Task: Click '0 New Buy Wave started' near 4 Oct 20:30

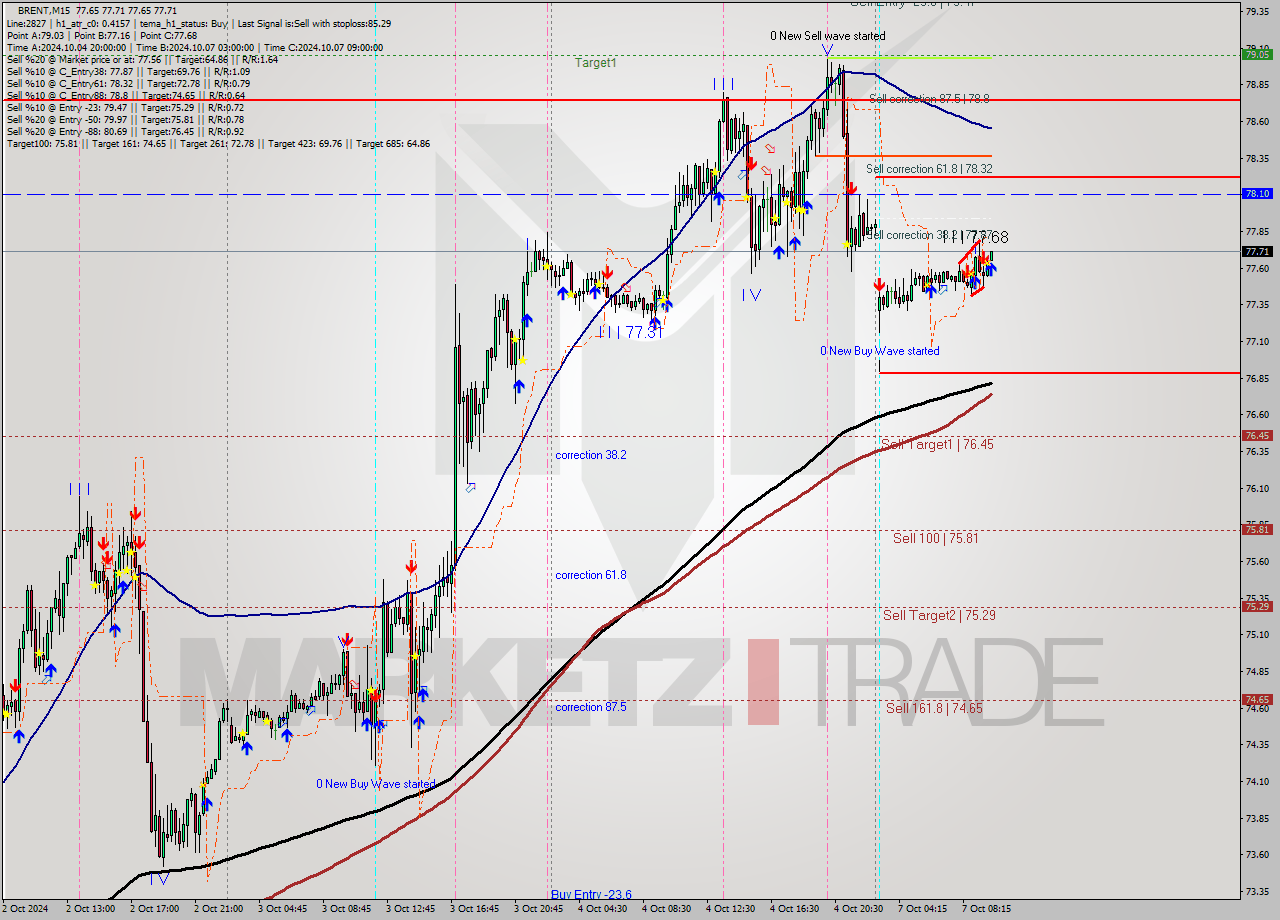Action: [880, 351]
